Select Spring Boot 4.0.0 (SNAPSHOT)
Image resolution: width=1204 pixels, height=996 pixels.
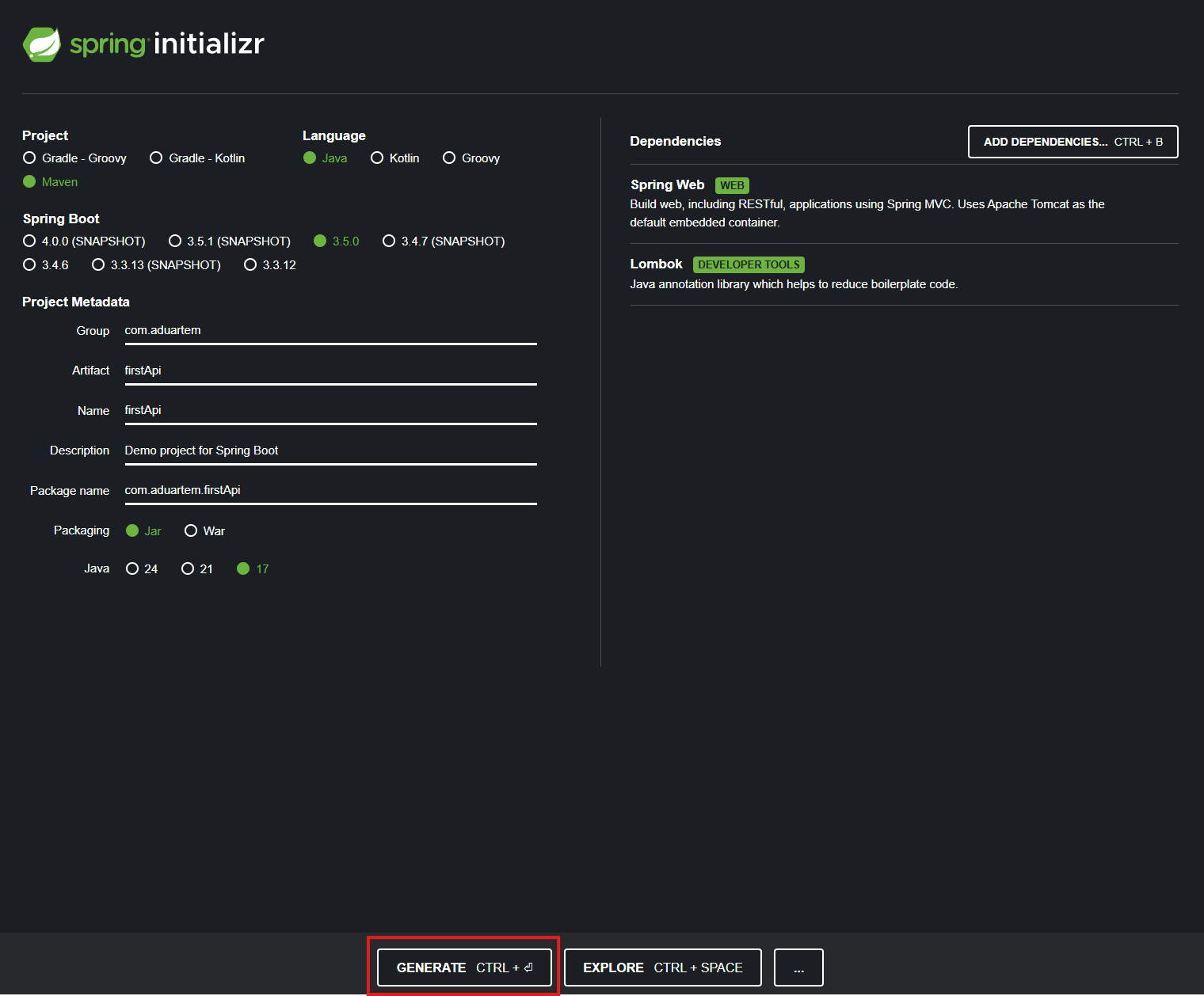coord(84,241)
